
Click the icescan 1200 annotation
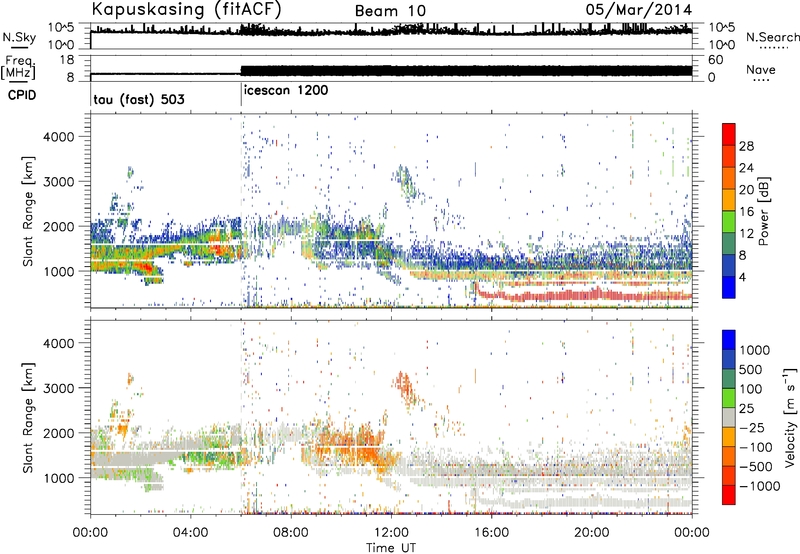[x=286, y=91]
